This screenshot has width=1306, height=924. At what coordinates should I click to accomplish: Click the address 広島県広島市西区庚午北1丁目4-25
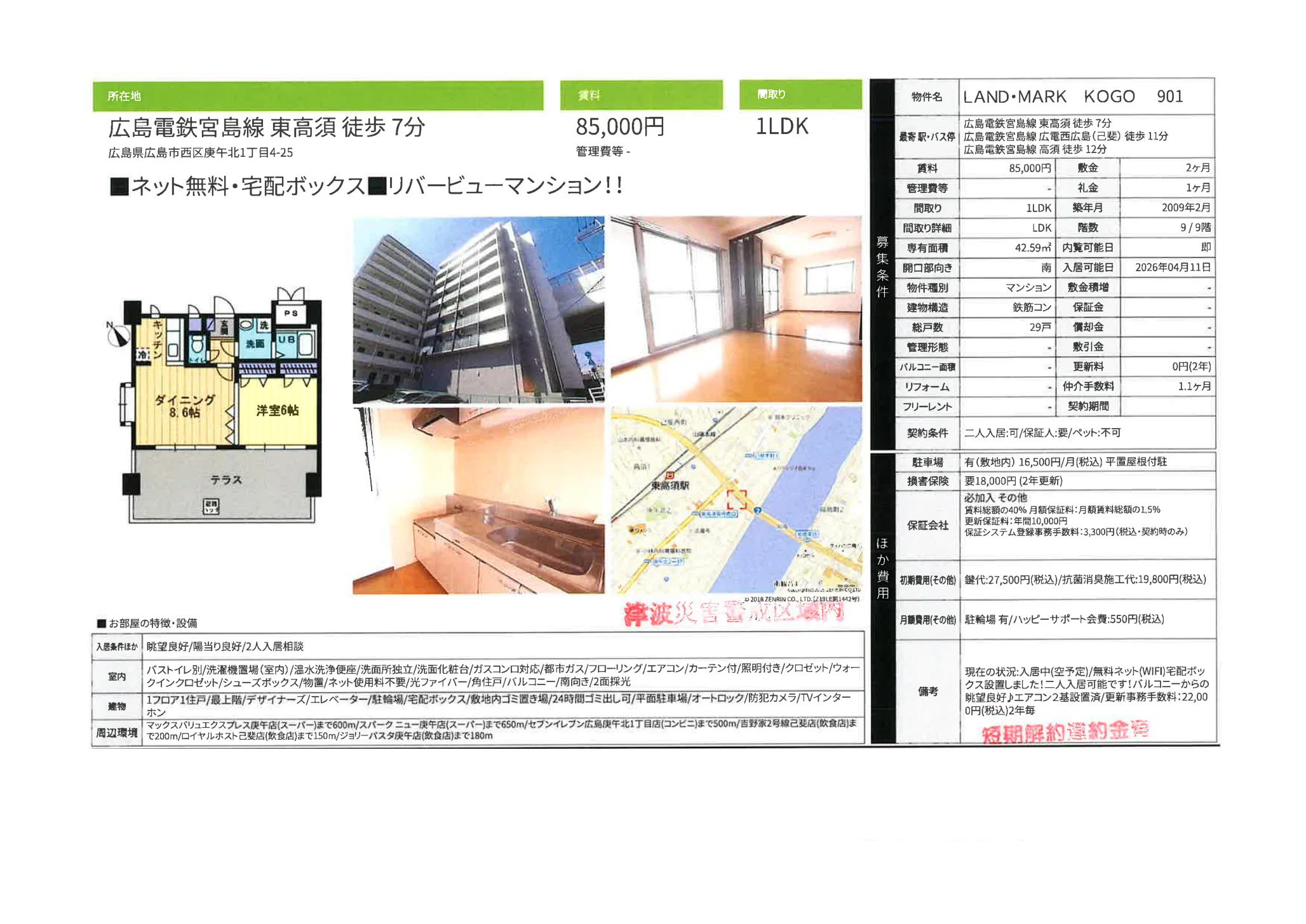[x=201, y=153]
